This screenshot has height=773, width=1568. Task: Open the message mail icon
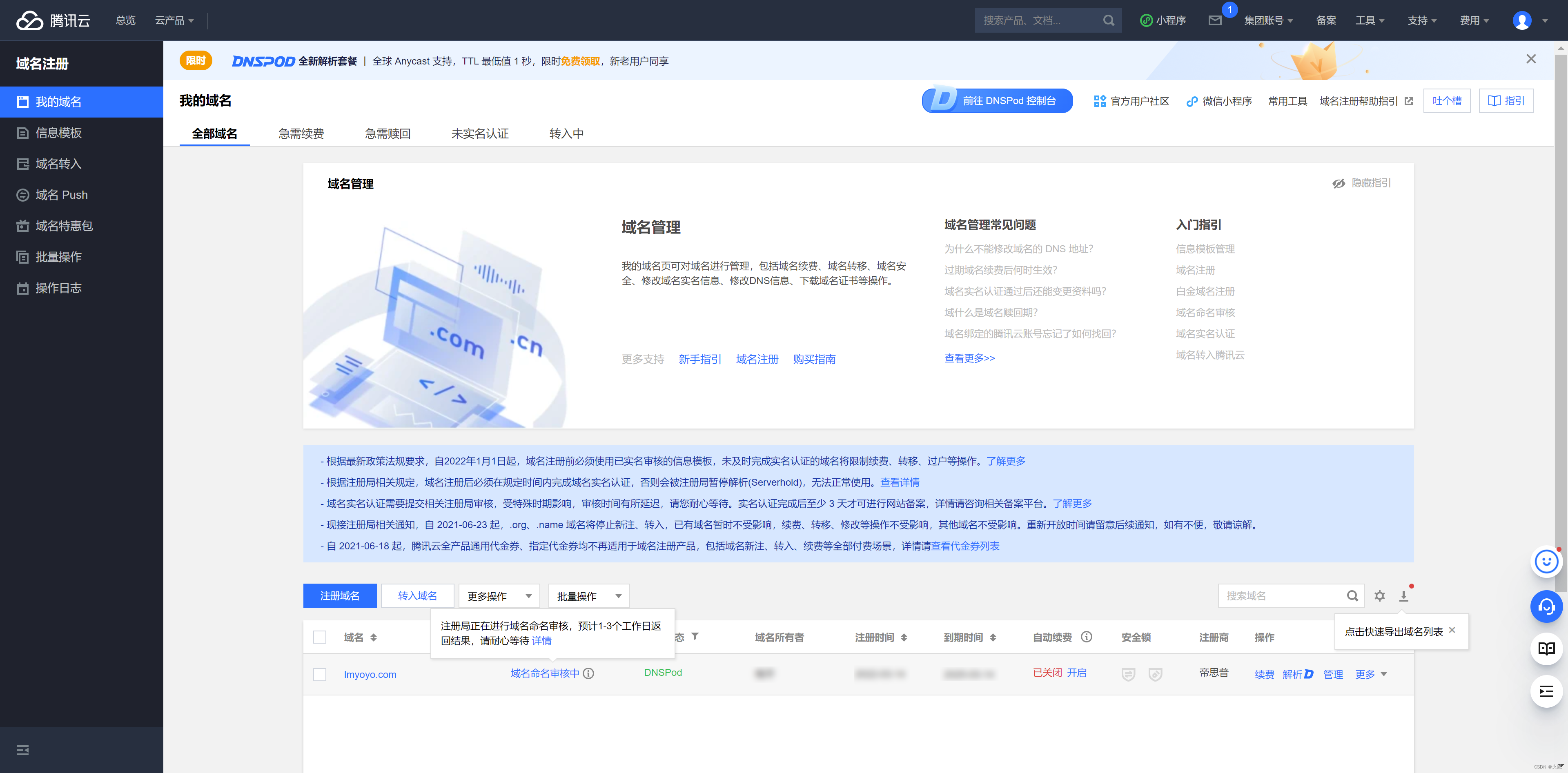pos(1215,20)
